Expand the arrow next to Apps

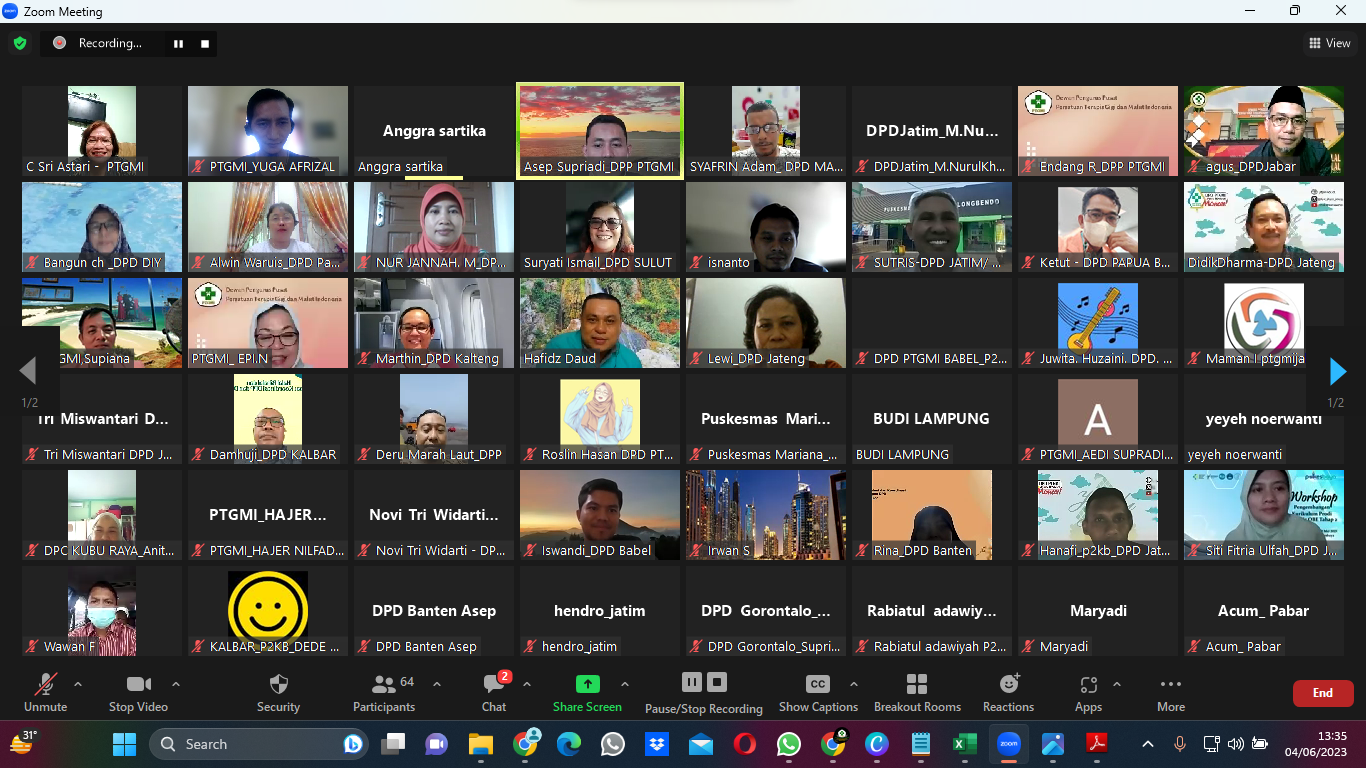point(1117,685)
